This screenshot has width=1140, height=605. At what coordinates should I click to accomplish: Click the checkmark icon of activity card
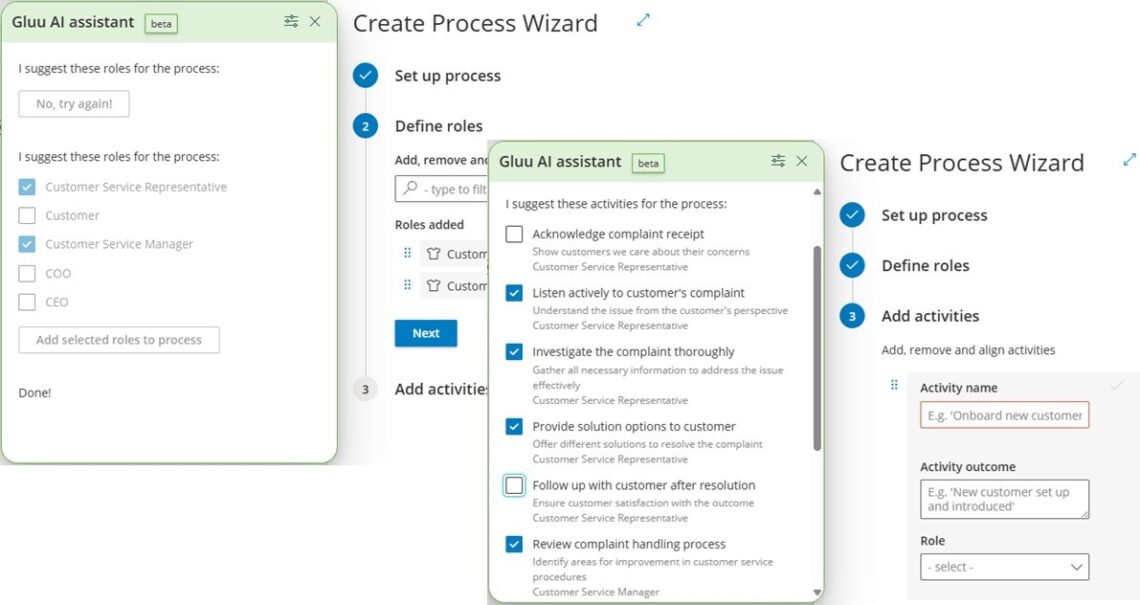click(x=1117, y=386)
